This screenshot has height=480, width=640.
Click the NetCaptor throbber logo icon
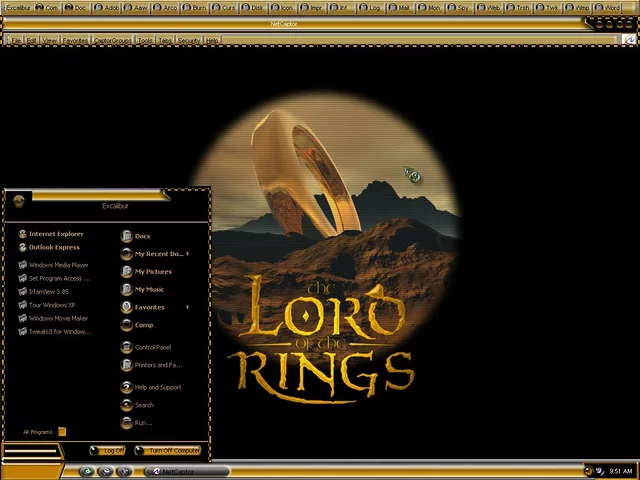(630, 39)
